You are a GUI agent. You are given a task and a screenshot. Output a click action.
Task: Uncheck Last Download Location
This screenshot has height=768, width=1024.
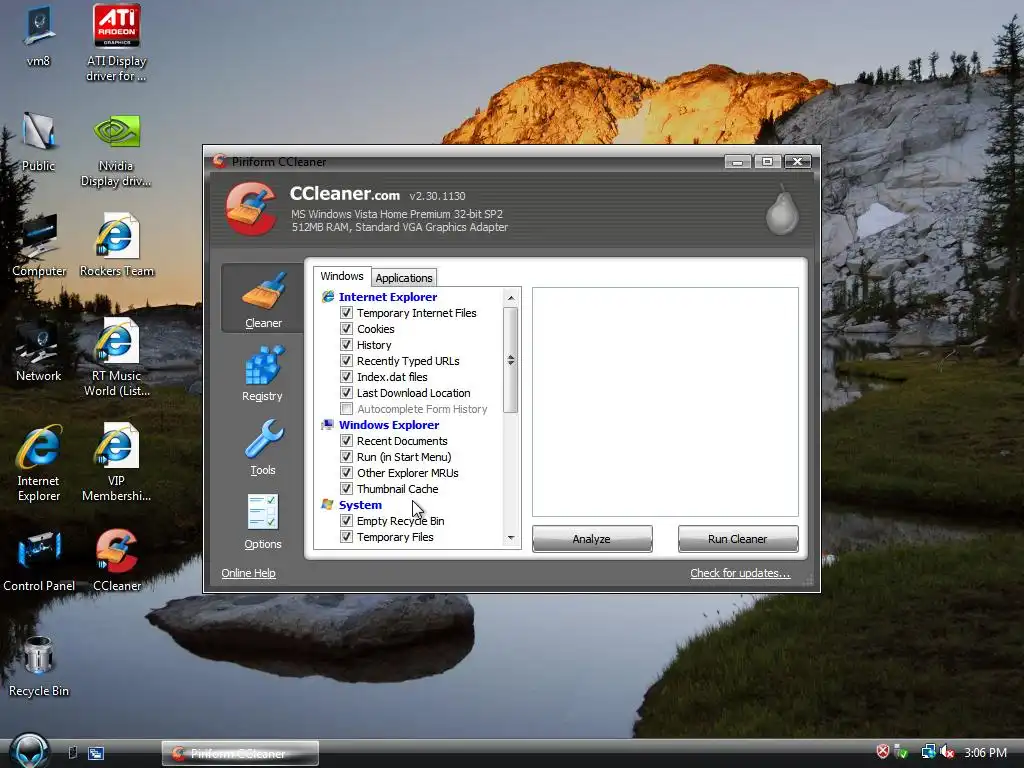(347, 393)
